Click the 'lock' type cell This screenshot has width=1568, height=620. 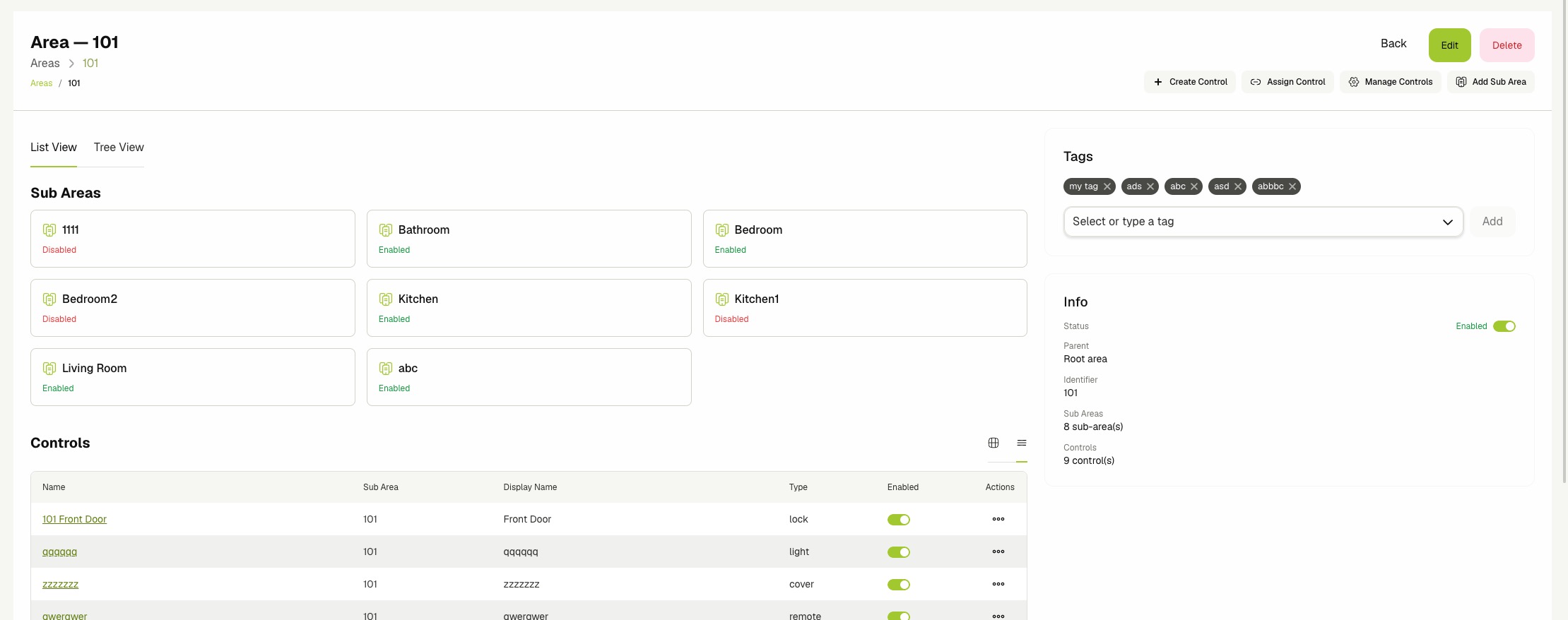[x=798, y=519]
